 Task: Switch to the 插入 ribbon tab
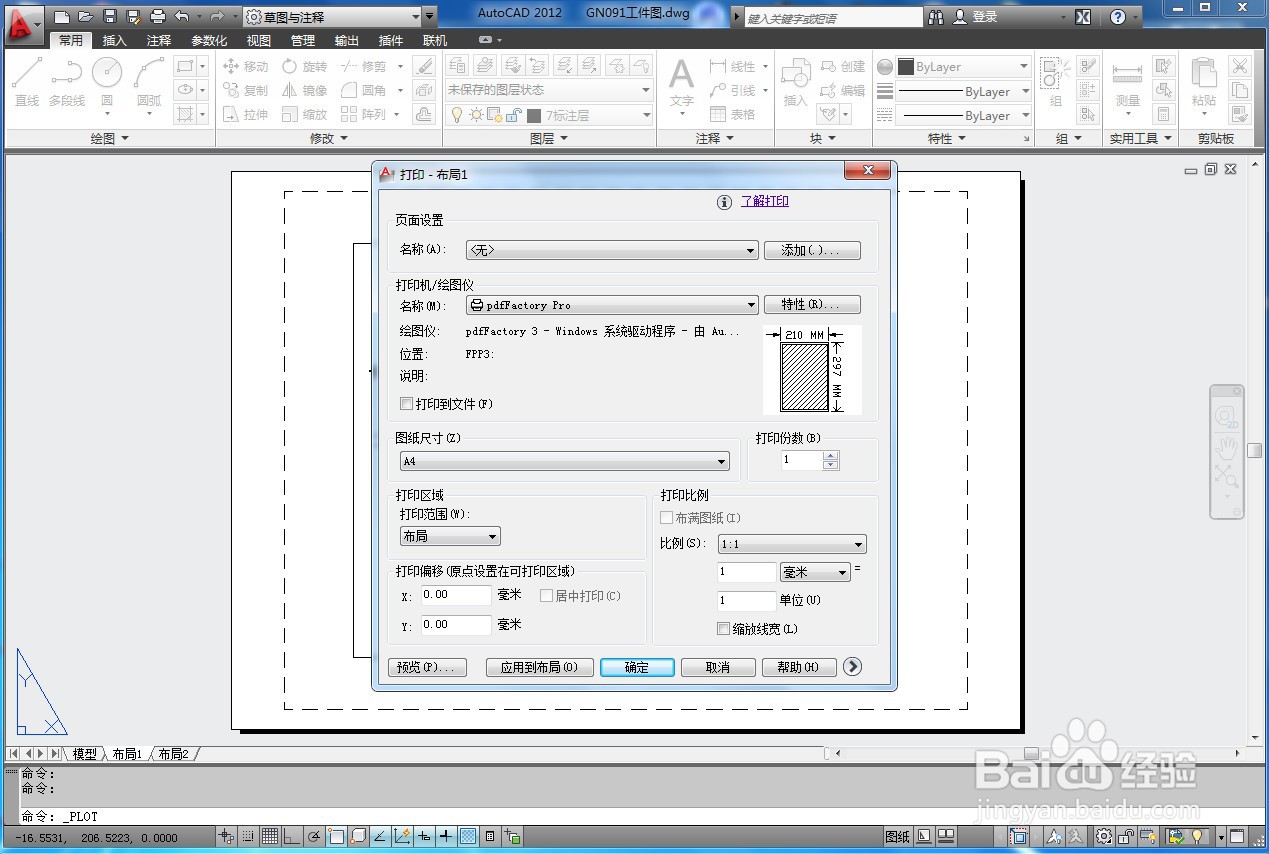(115, 41)
